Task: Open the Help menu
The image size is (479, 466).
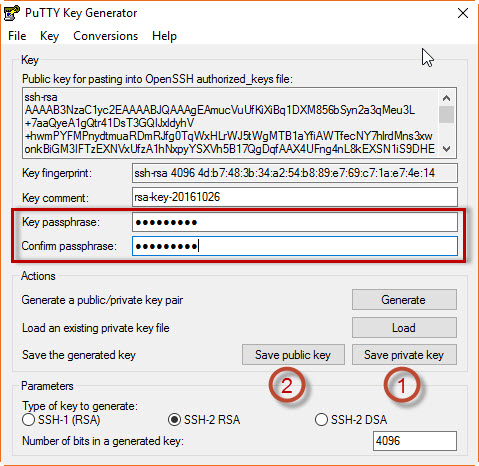Action: pyautogui.click(x=164, y=36)
